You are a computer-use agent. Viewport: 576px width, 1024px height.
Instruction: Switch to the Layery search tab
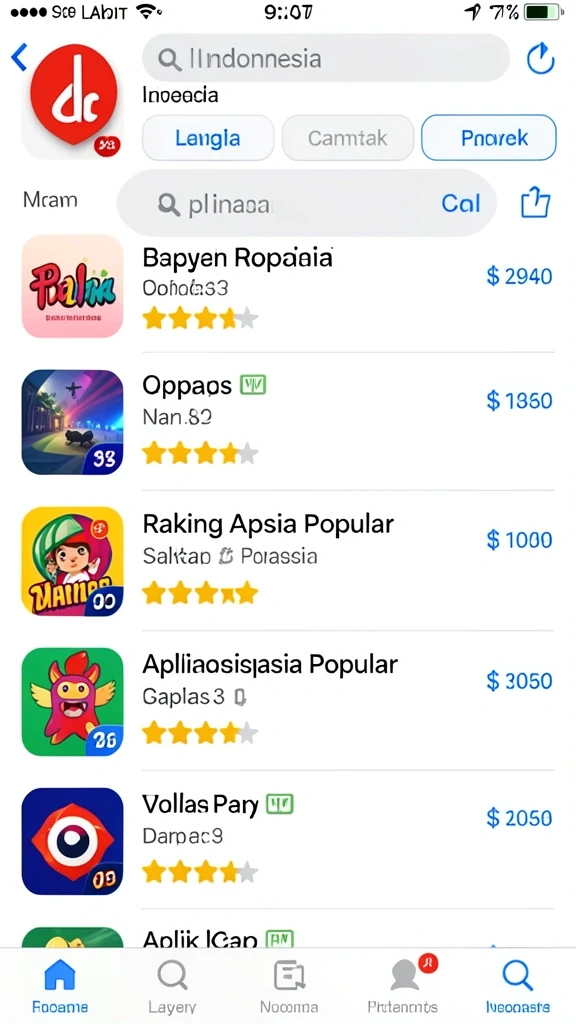coord(172,986)
